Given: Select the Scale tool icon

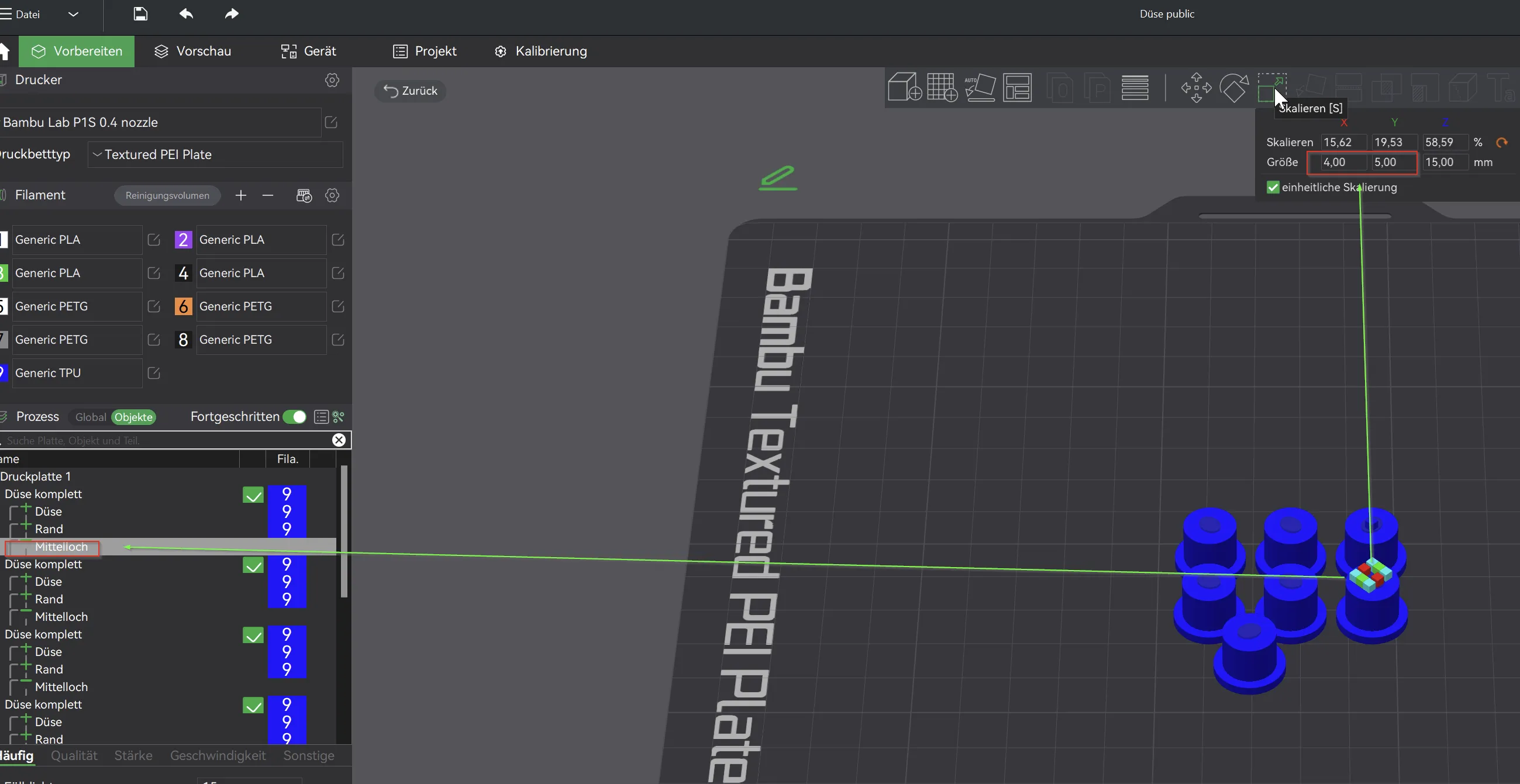Looking at the screenshot, I should [1271, 87].
